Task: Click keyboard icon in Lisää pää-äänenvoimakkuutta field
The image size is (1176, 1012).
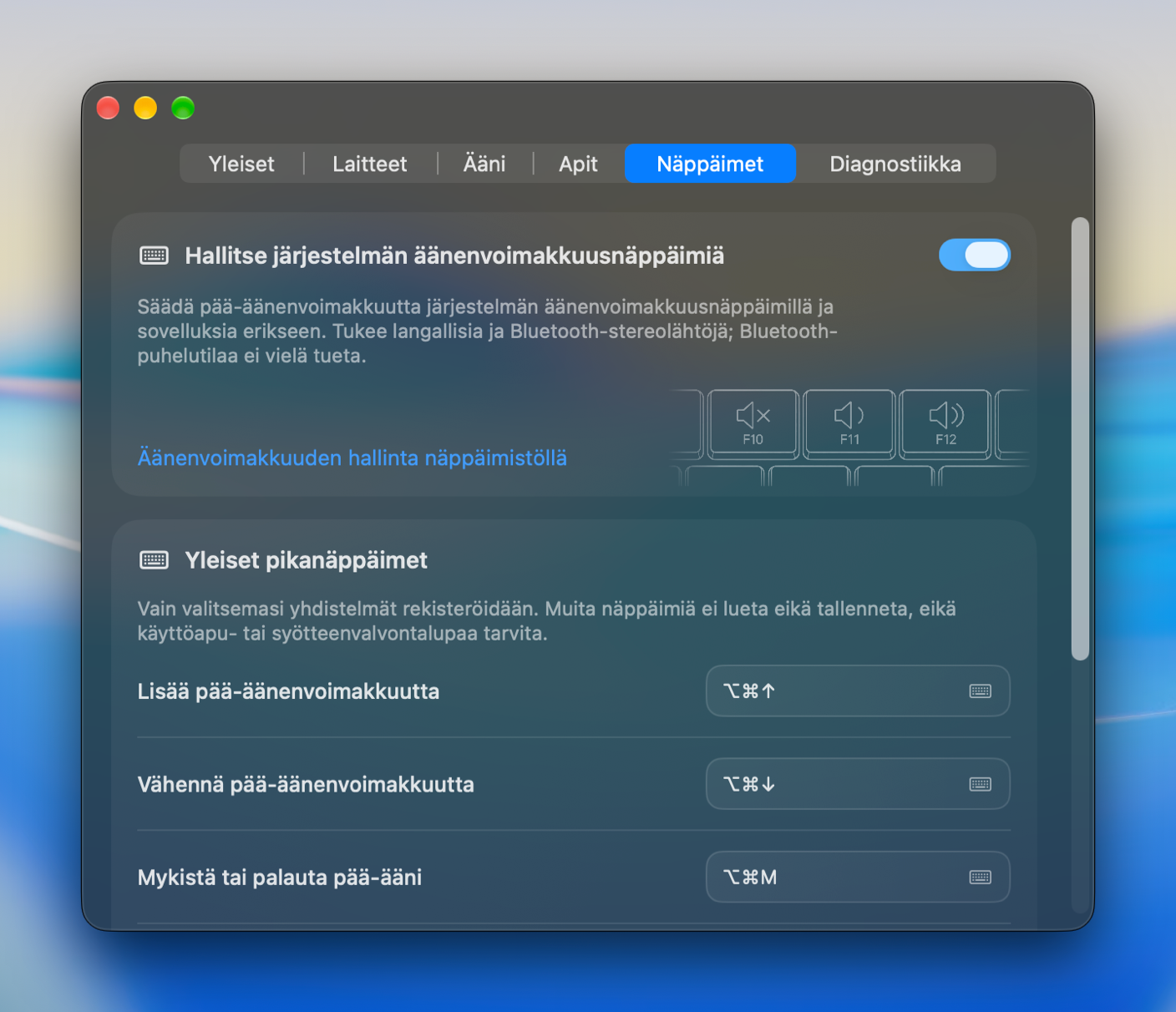Action: point(981,691)
